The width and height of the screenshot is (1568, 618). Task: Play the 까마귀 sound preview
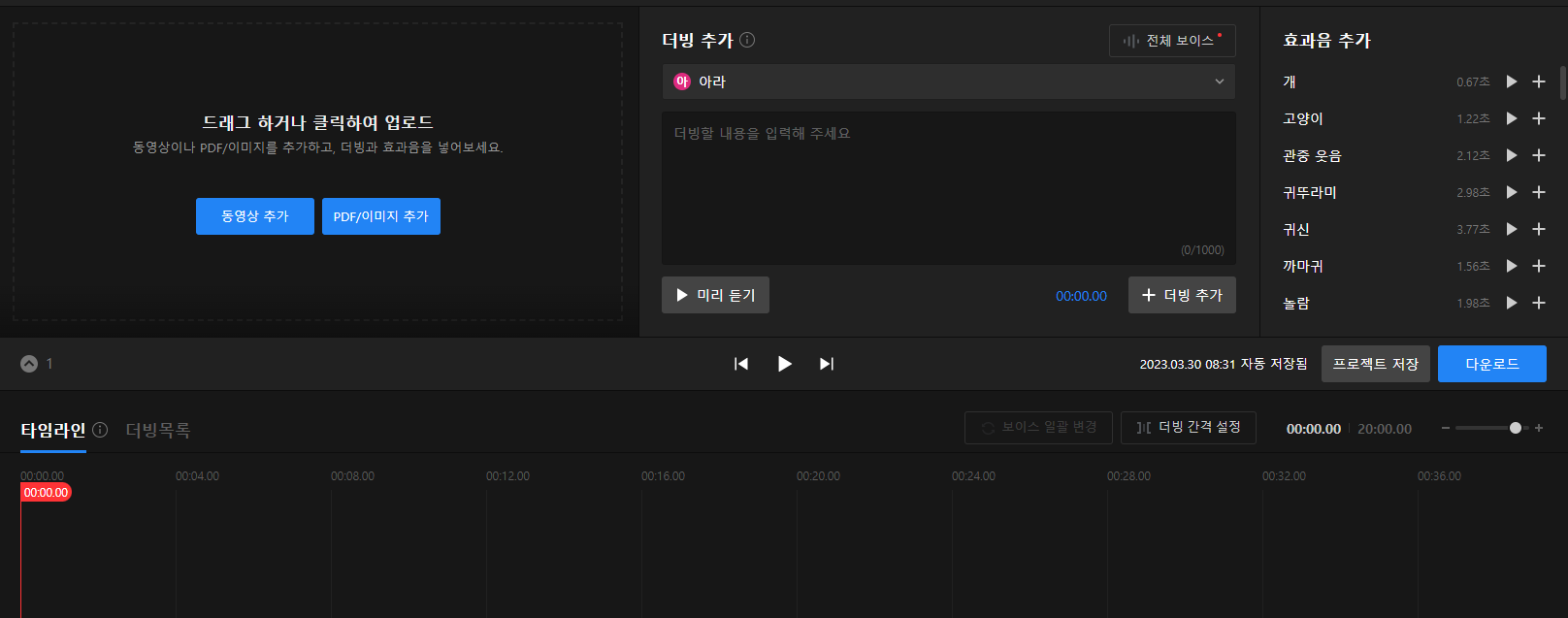pyautogui.click(x=1511, y=266)
